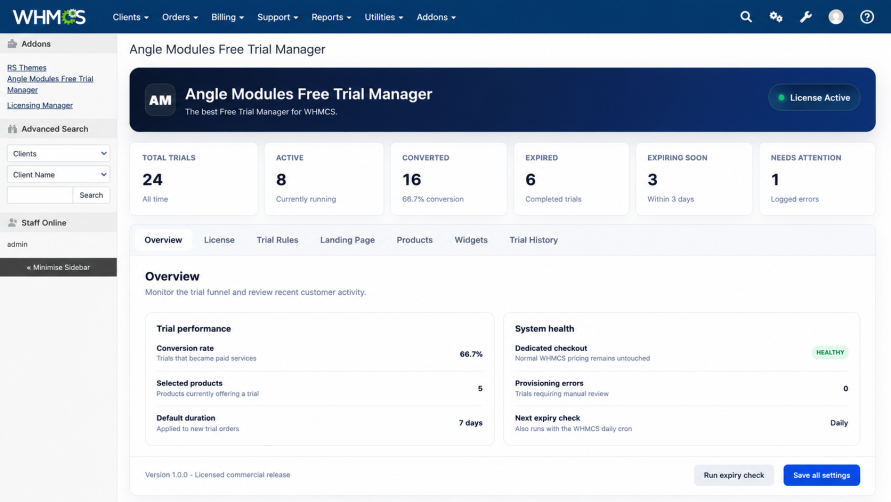This screenshot has height=502, width=891.
Task: Open the help question mark icon
Action: [867, 17]
